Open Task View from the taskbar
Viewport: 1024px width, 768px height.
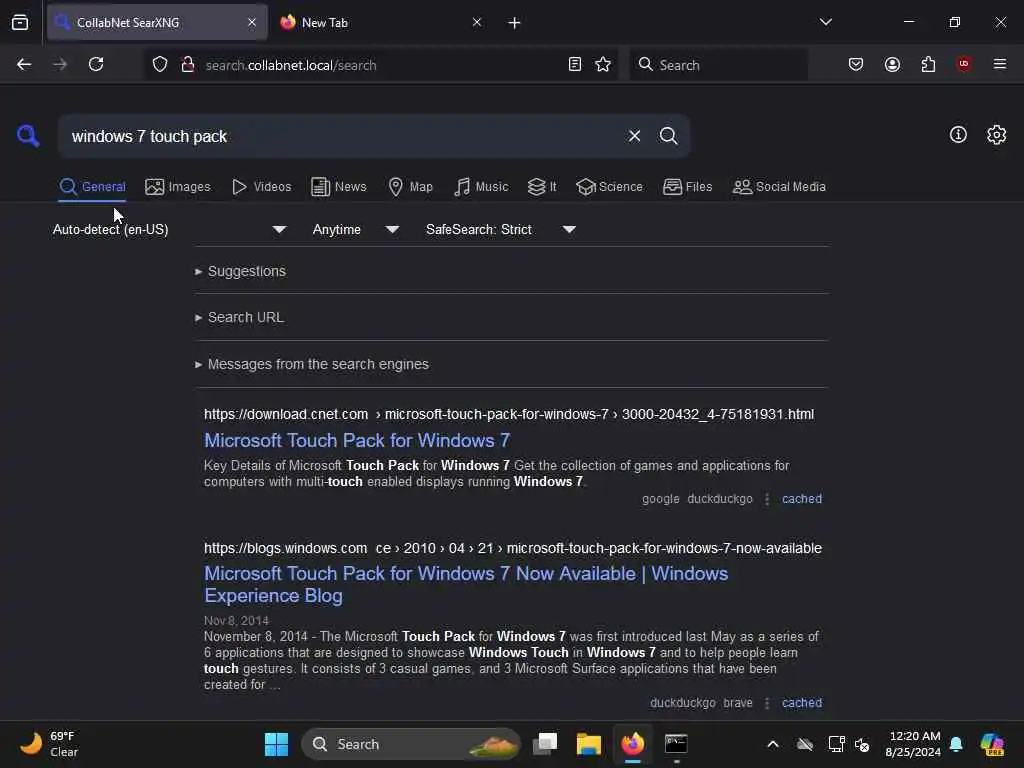545,744
